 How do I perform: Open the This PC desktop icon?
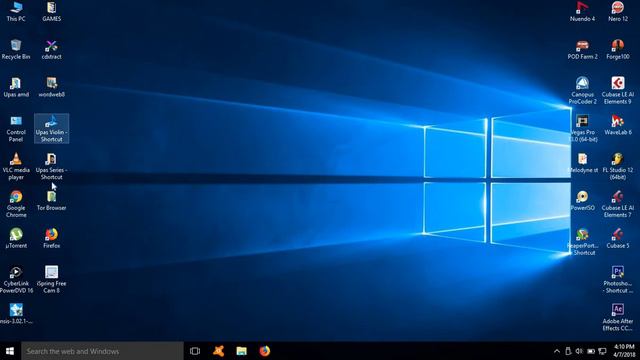pos(16,11)
